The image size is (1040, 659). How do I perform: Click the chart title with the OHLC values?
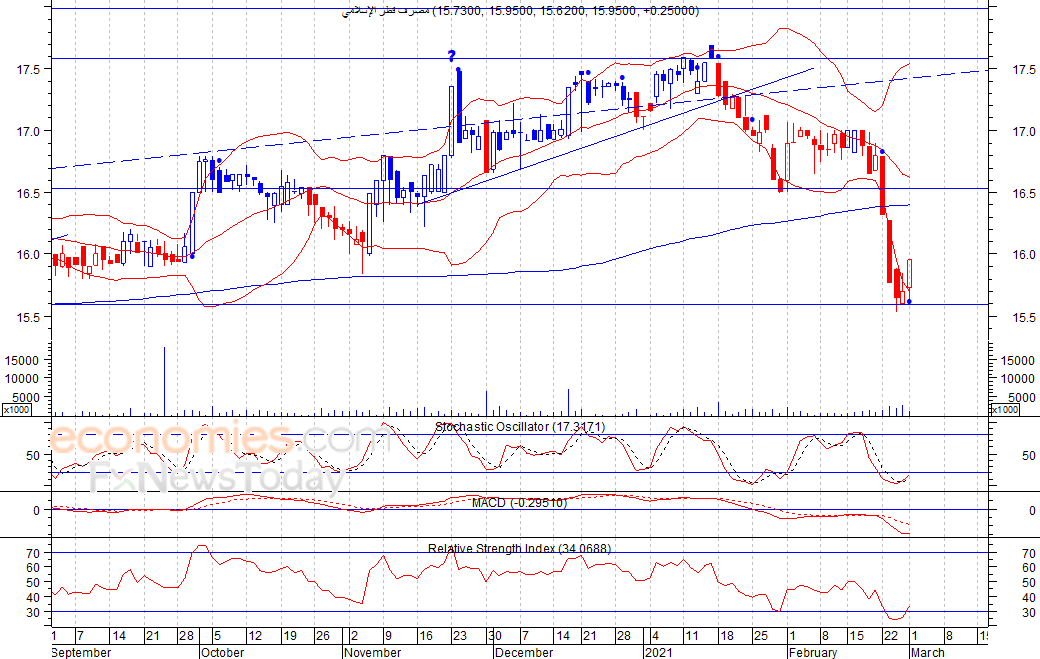(519, 11)
